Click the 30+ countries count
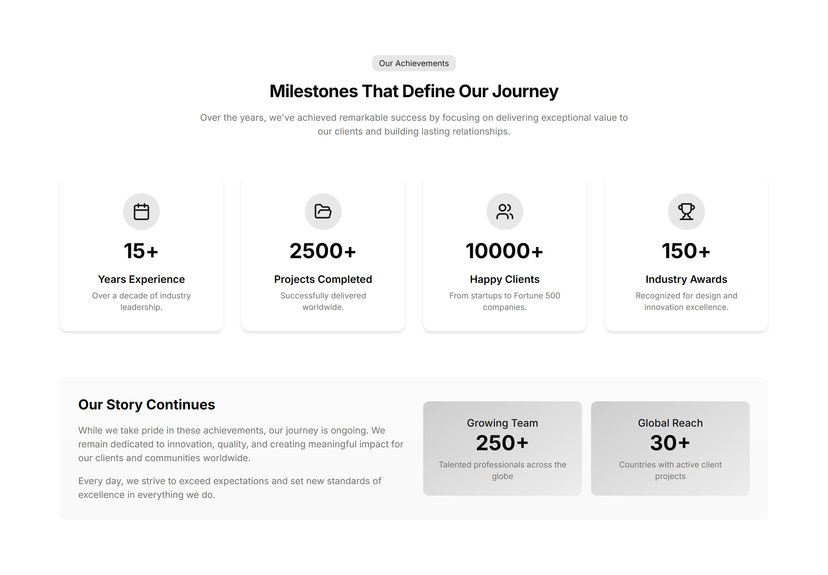 point(670,443)
